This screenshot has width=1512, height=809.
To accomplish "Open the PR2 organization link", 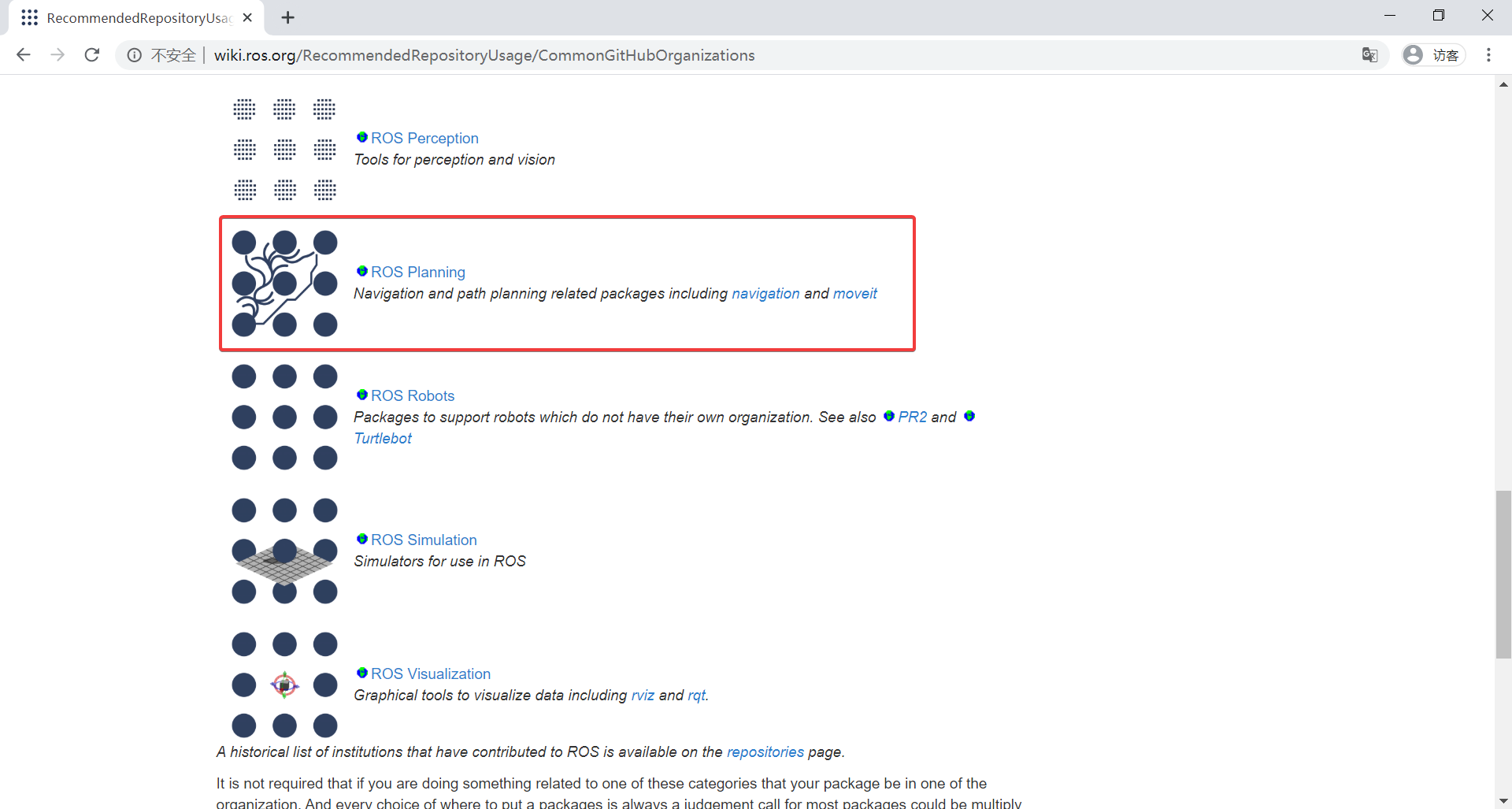I will point(913,417).
